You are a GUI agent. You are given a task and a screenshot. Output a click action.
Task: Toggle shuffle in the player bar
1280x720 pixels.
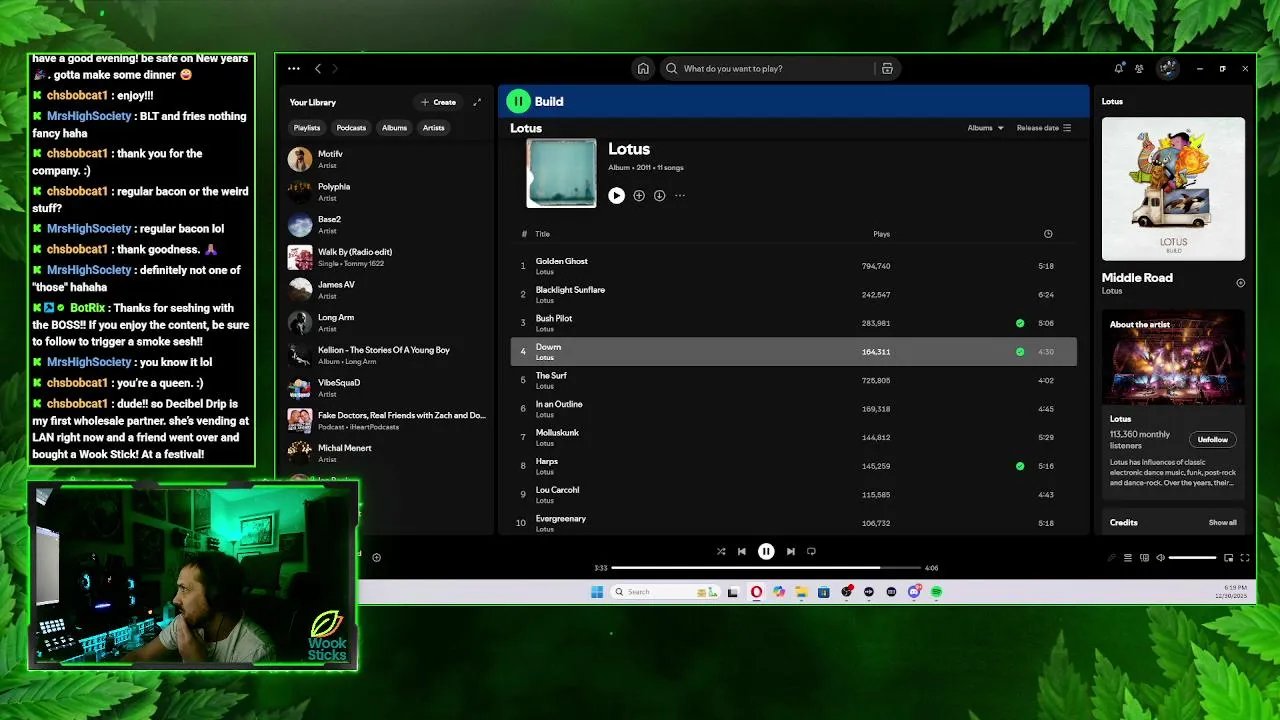coord(721,551)
